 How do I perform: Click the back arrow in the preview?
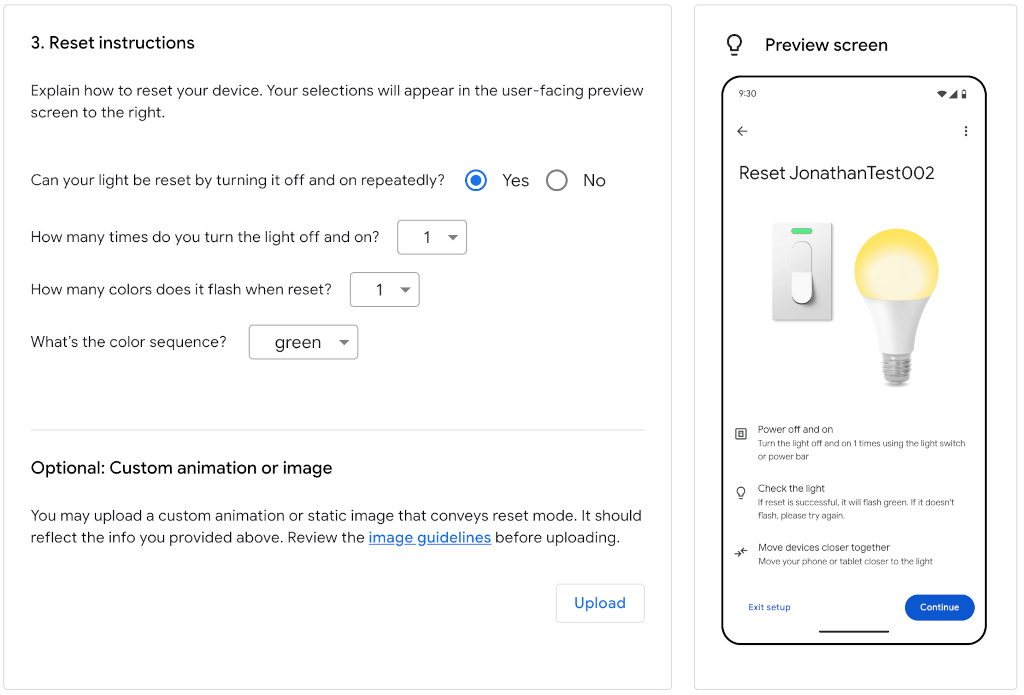[x=741, y=131]
